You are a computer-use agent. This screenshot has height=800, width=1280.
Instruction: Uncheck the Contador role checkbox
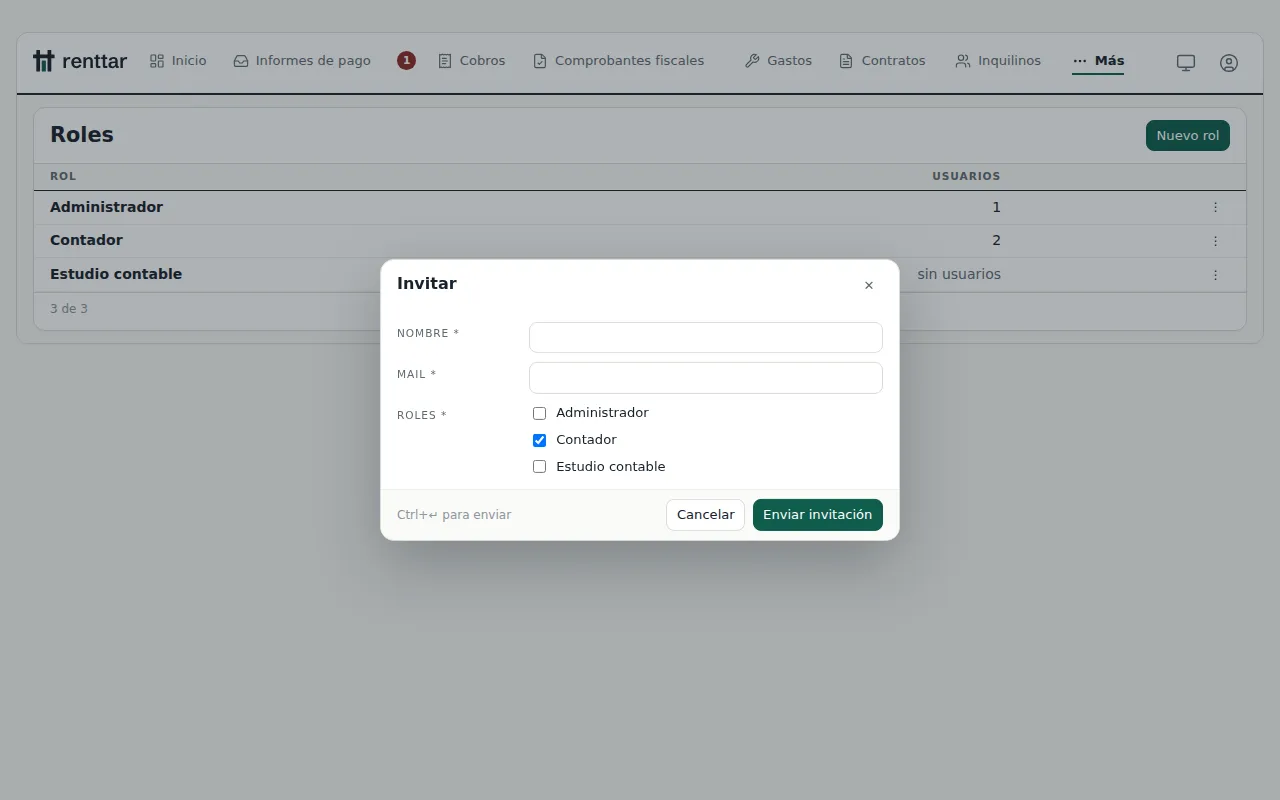(539, 440)
